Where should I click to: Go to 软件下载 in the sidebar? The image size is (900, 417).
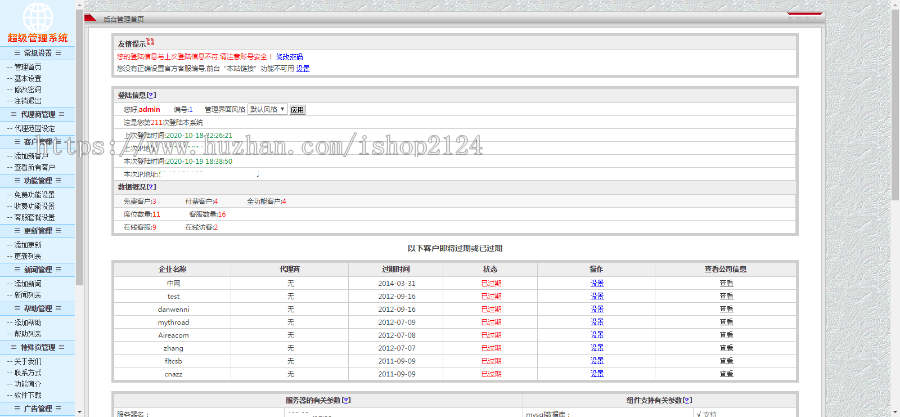point(27,395)
